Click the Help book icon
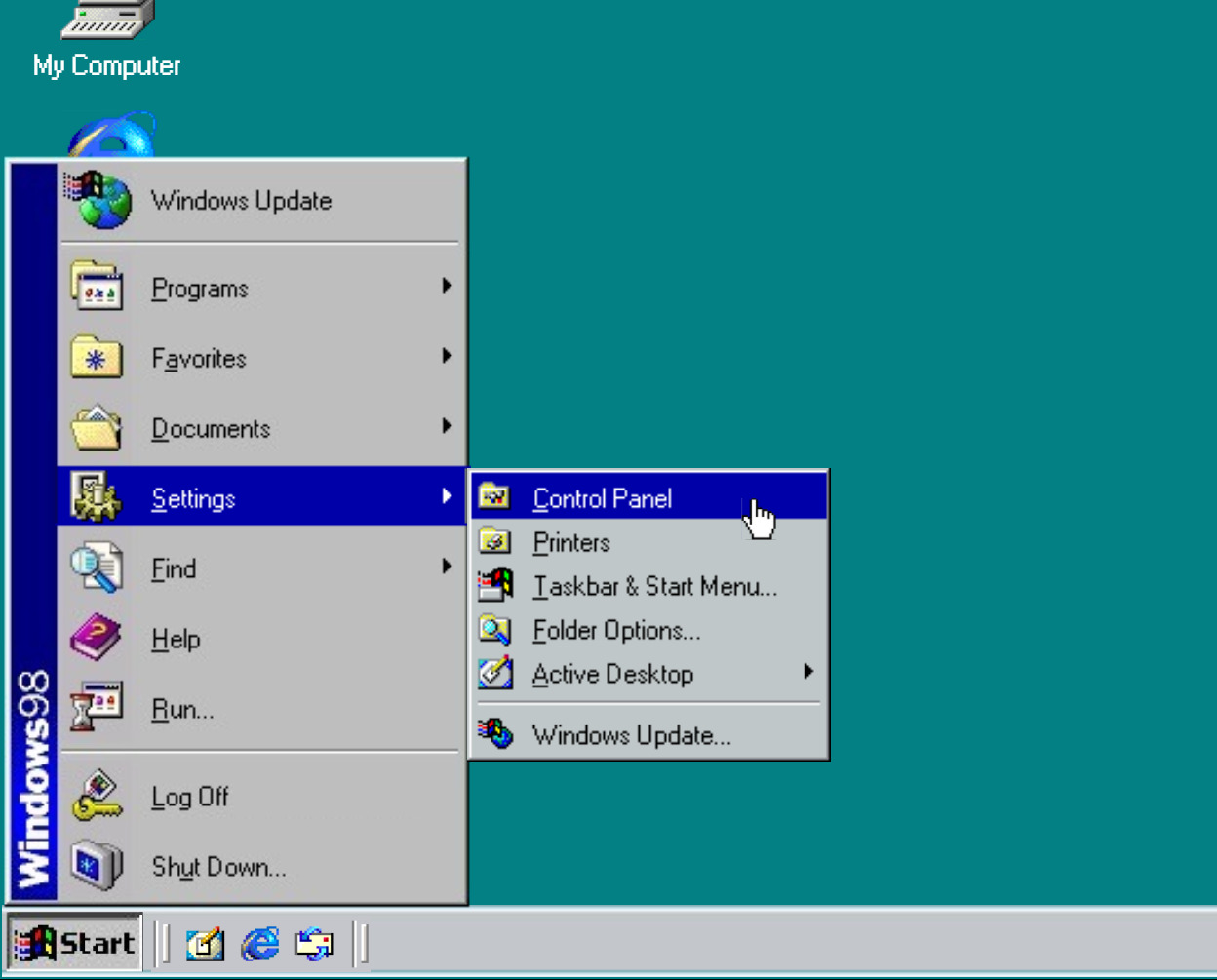This screenshot has width=1217, height=980. pos(97,638)
